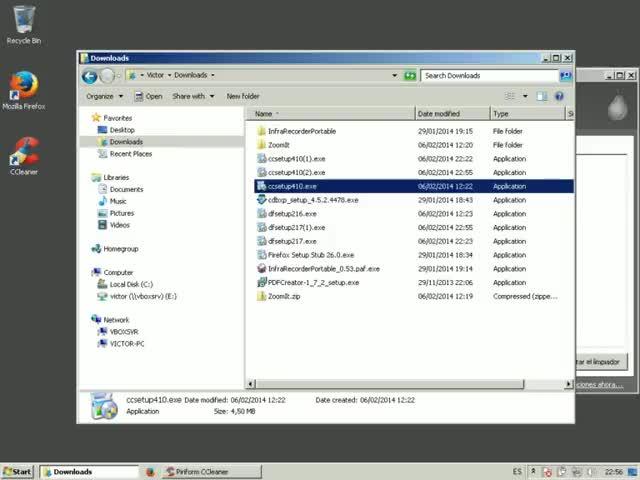Switch to Piriform CCleaner taskbar button

tap(212, 472)
